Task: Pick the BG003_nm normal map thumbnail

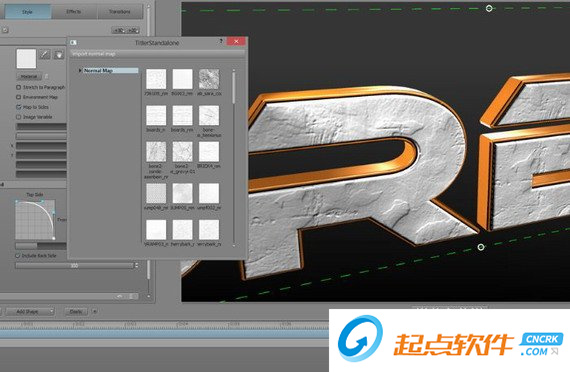Action: click(182, 79)
